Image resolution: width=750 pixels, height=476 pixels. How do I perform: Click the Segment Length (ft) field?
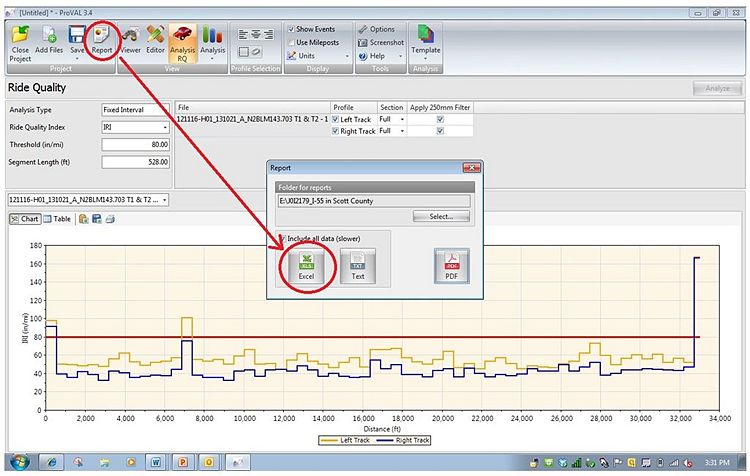pos(135,162)
